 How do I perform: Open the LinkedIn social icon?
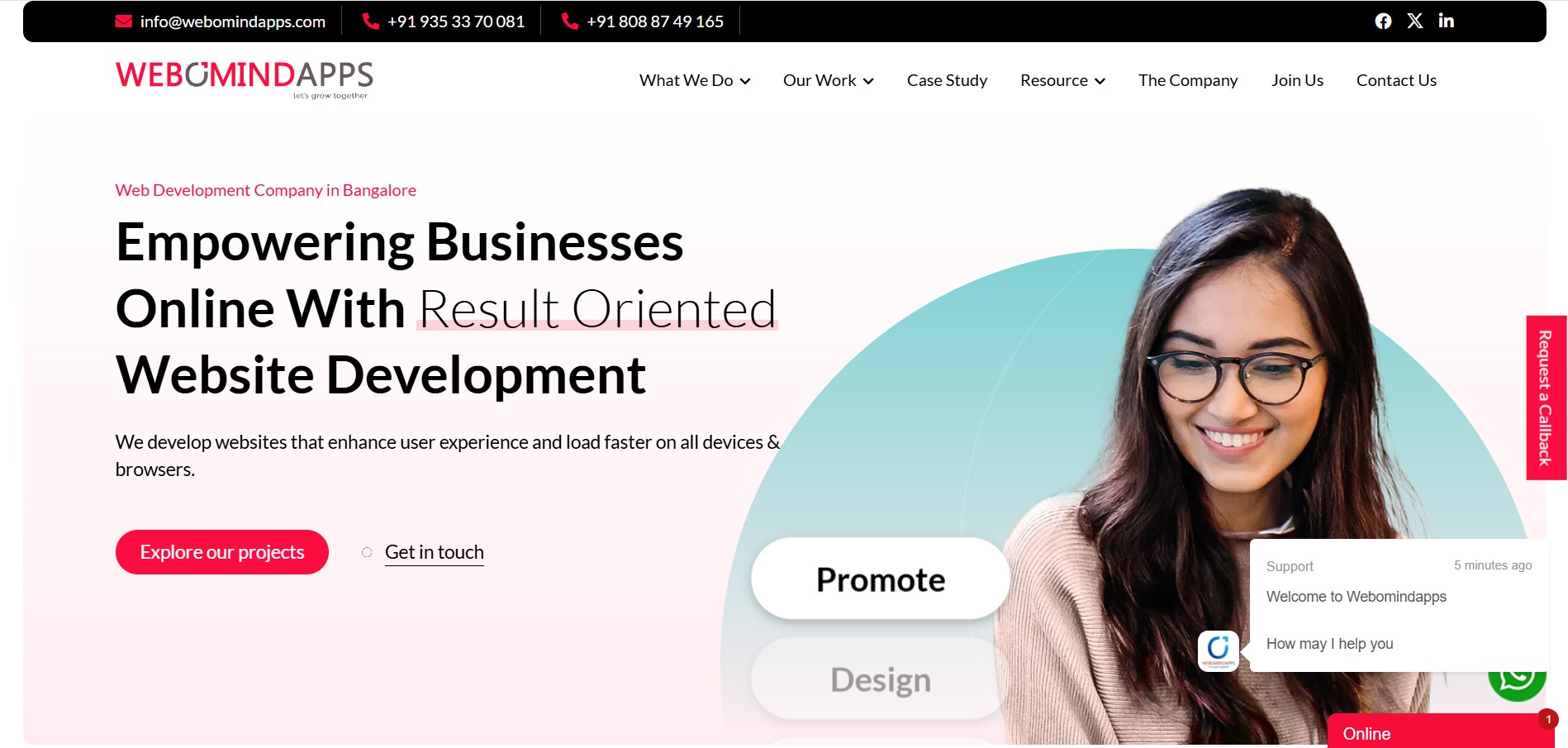click(1447, 21)
